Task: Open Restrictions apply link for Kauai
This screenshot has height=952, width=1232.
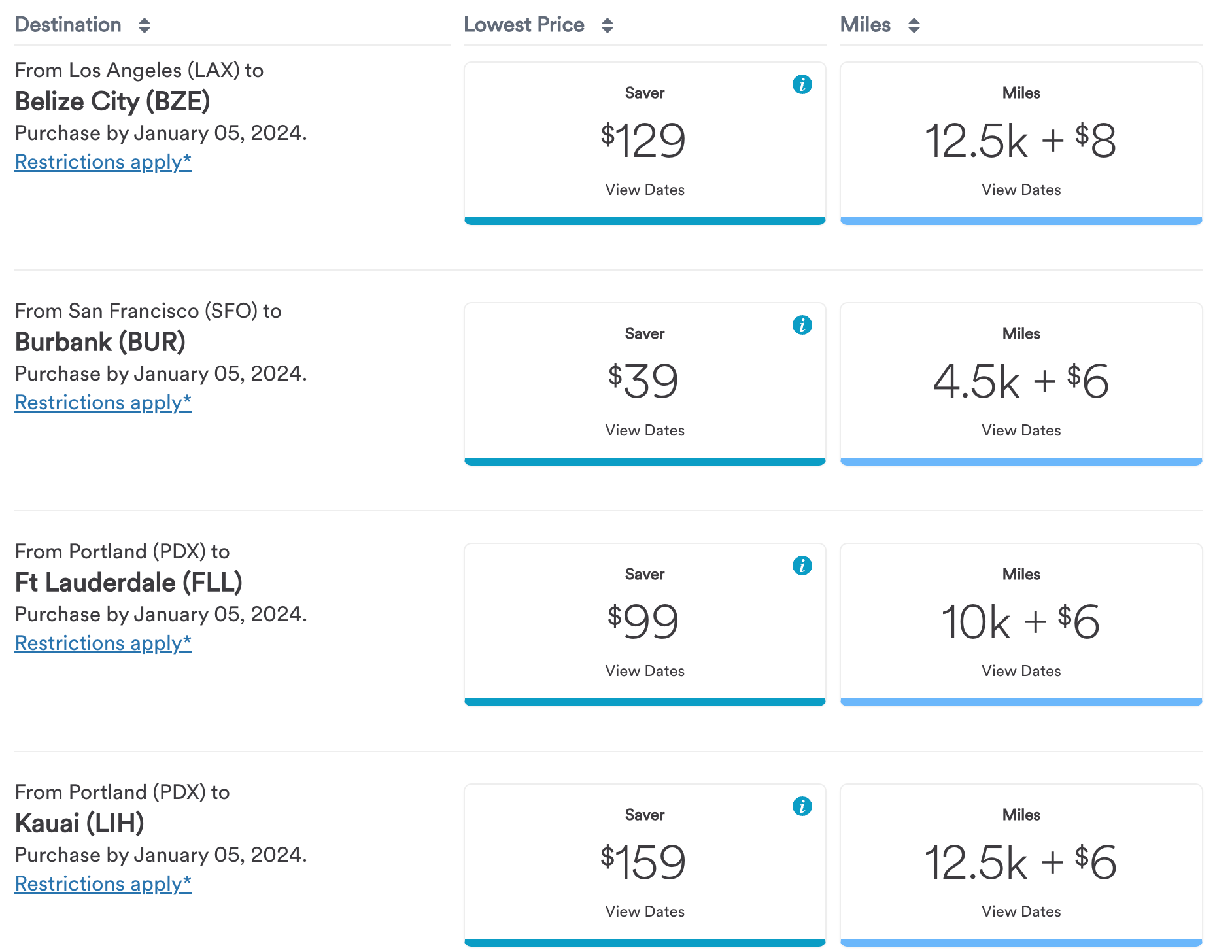Action: click(103, 884)
